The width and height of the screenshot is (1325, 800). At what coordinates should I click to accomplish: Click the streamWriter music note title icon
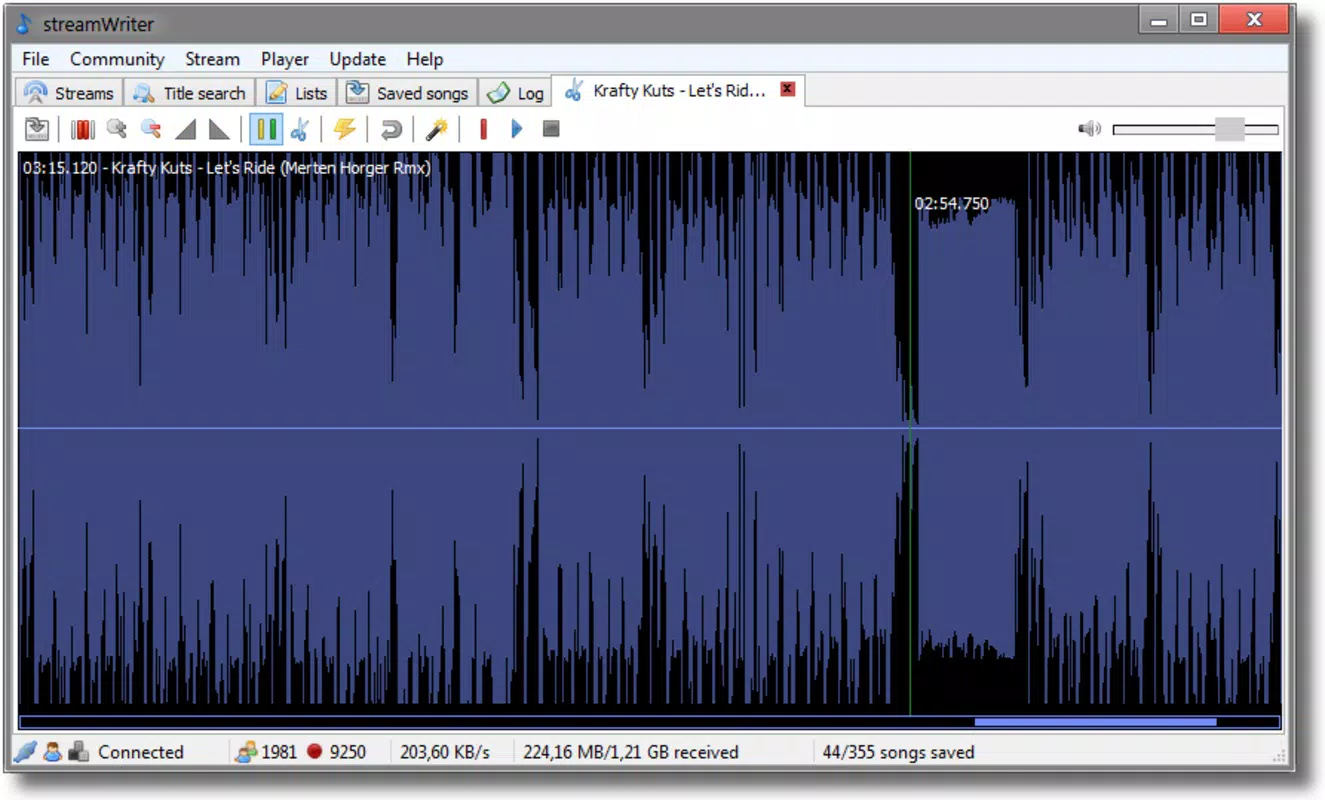click(x=24, y=24)
